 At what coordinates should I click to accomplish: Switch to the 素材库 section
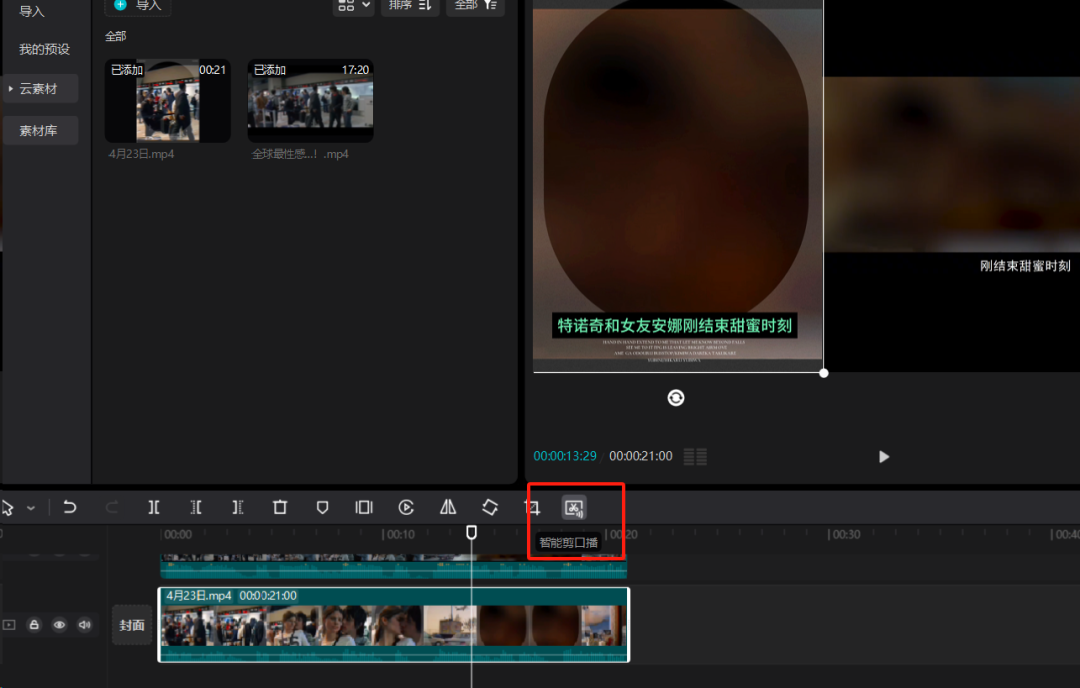[x=38, y=130]
